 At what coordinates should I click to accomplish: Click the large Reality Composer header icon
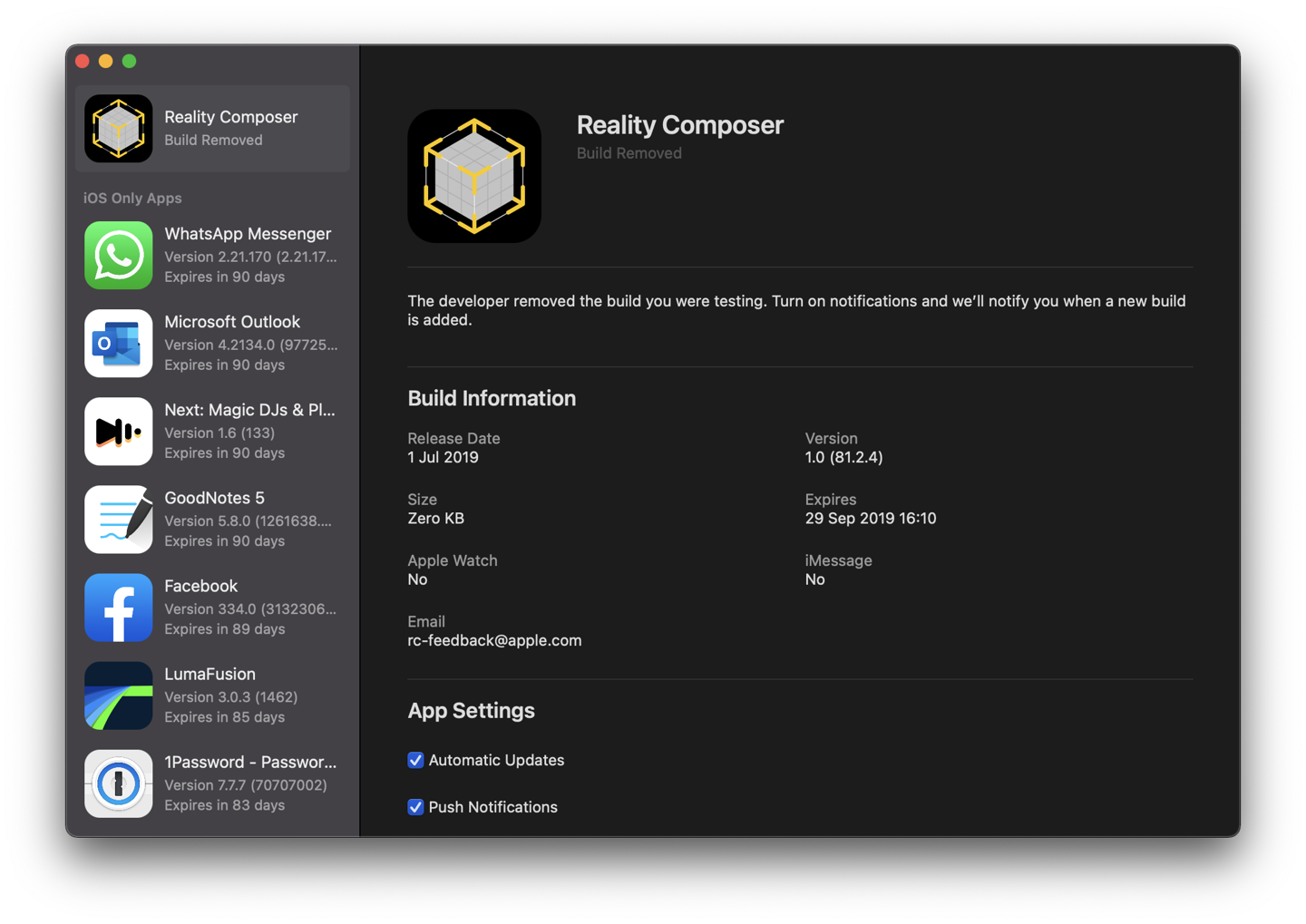point(473,176)
